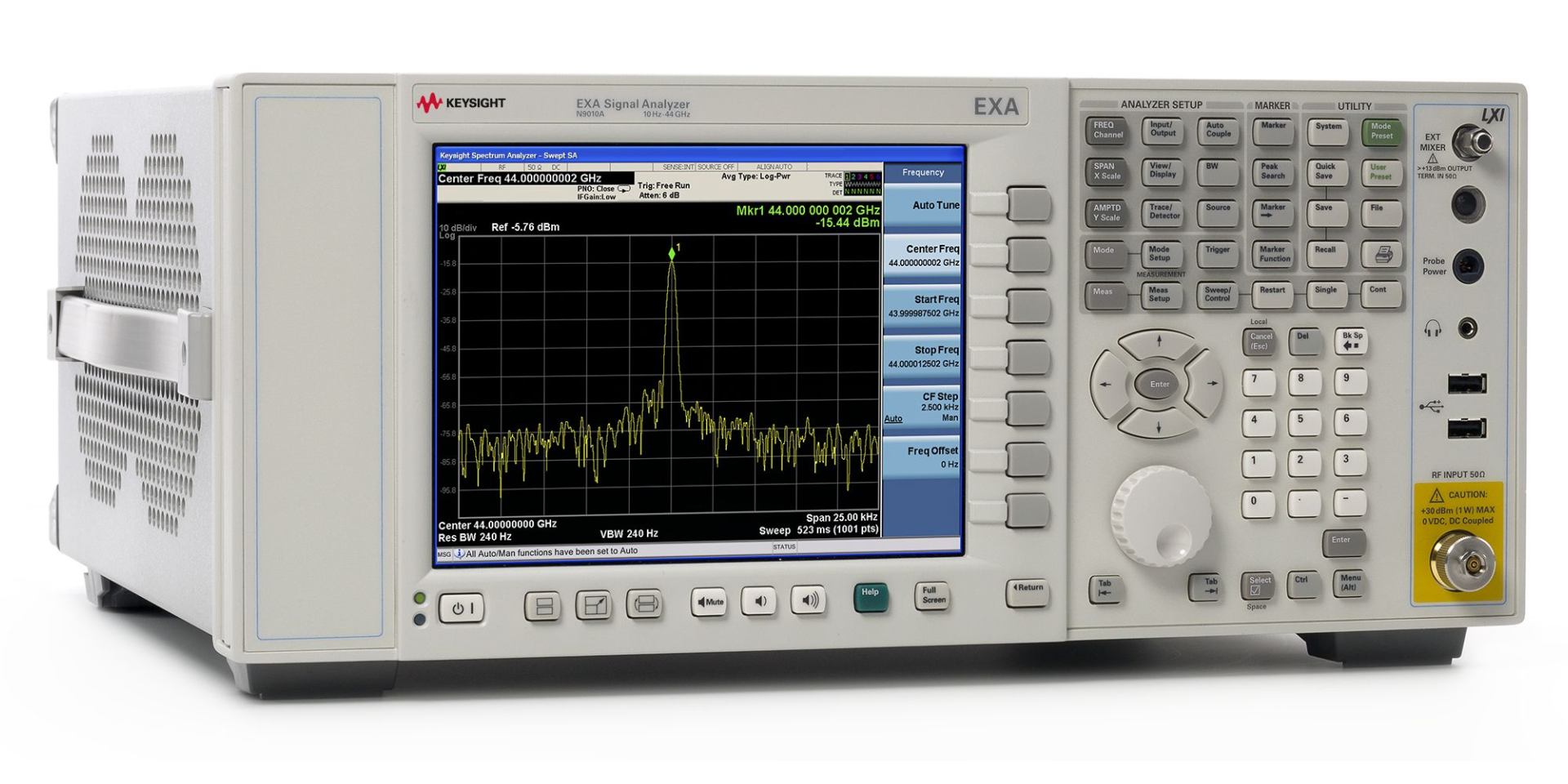This screenshot has width=1568, height=784.
Task: Click the Marker Function key
Action: pyautogui.click(x=1272, y=255)
